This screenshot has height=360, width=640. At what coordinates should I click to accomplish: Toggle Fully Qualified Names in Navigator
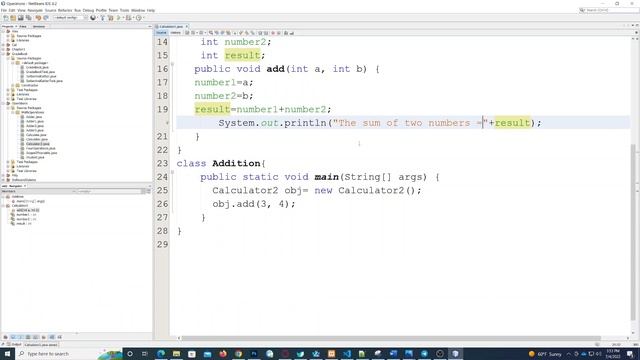[44, 337]
